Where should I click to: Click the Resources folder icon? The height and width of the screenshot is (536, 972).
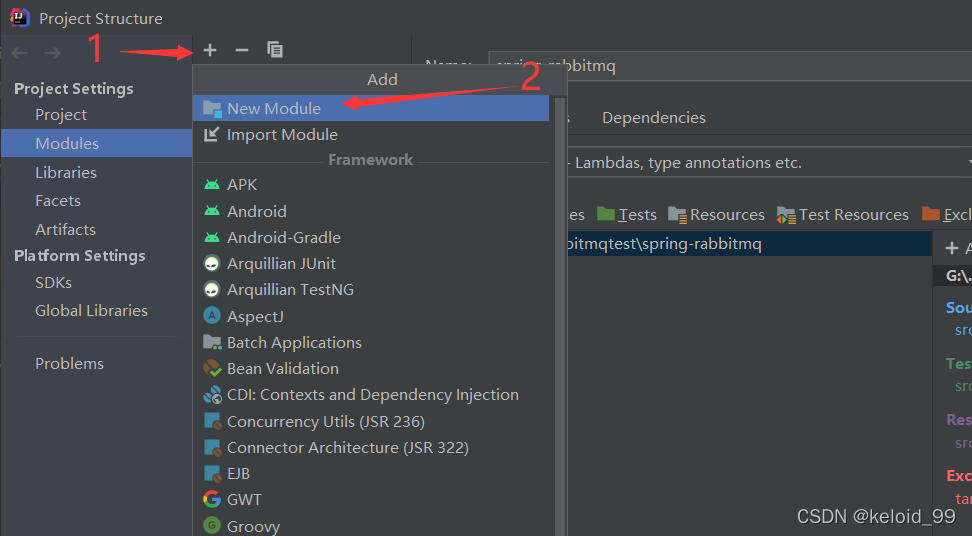tap(677, 214)
